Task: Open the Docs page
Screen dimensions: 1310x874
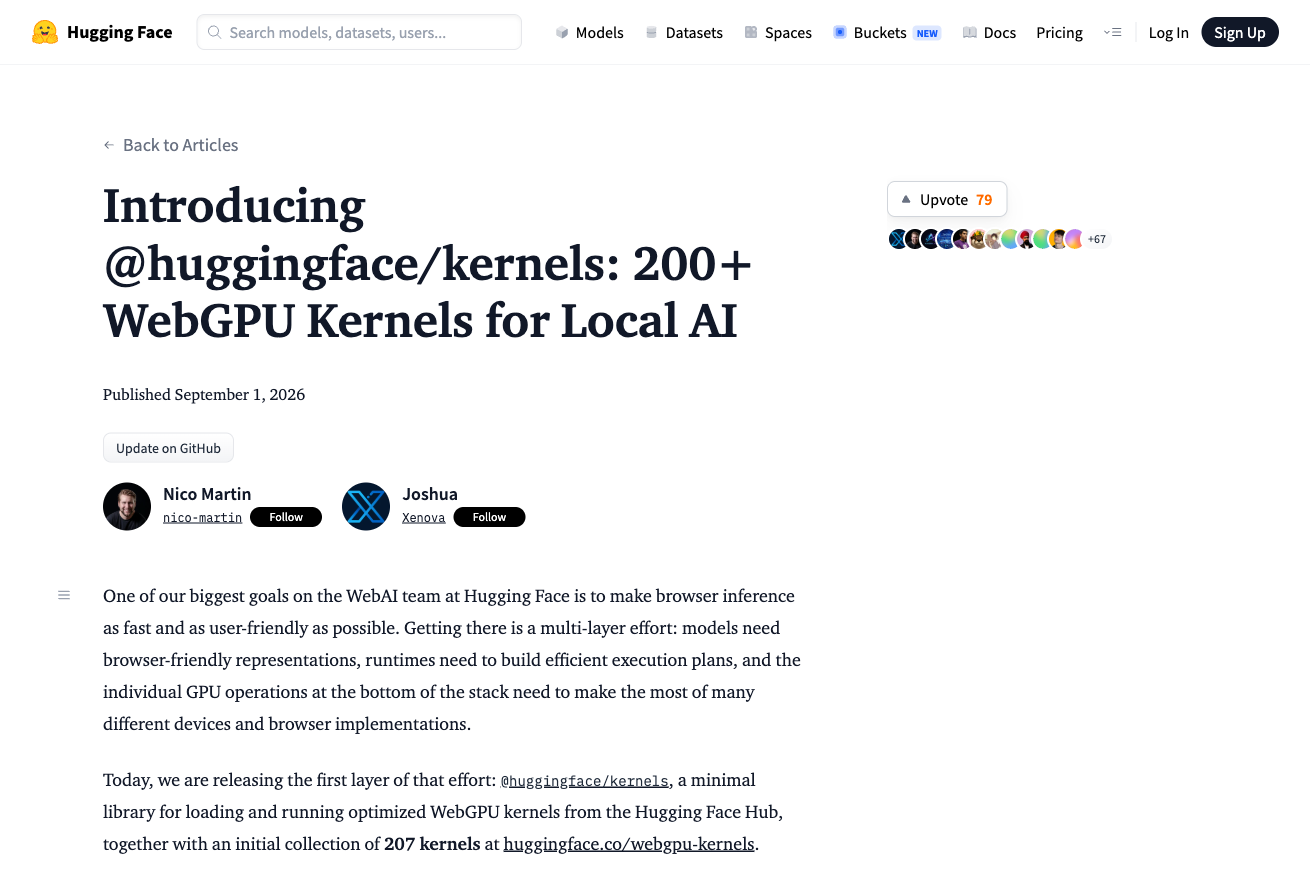Action: [x=989, y=32]
